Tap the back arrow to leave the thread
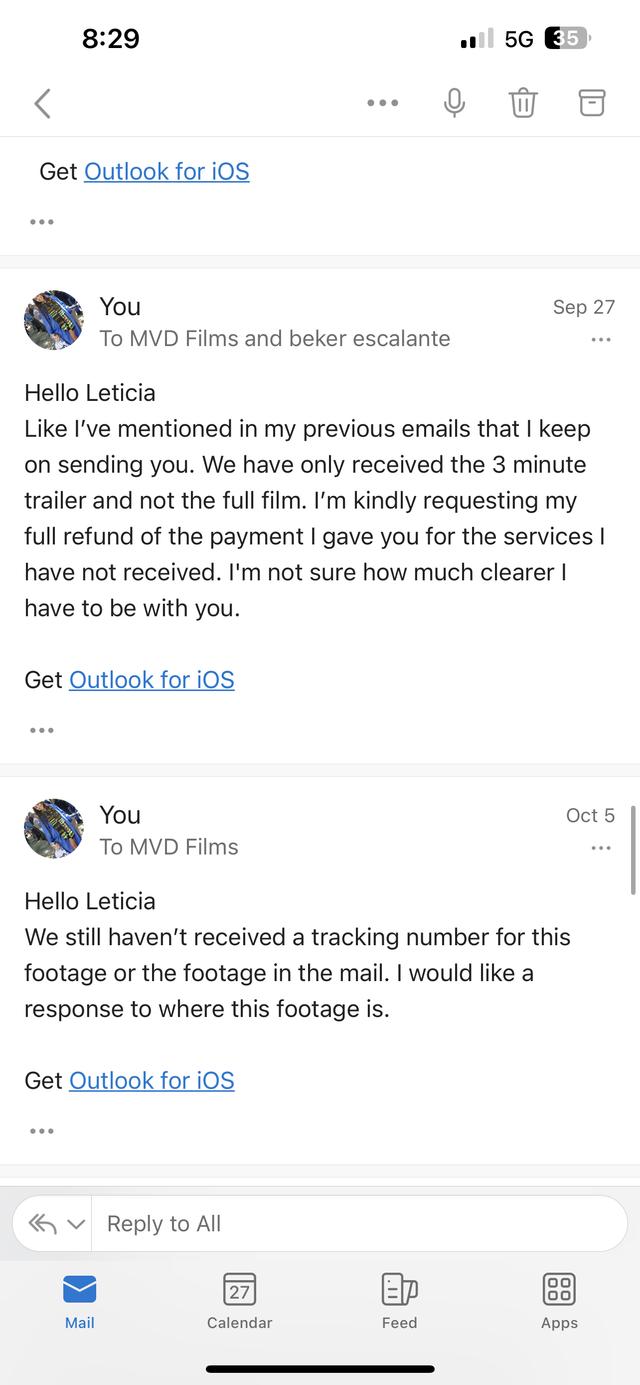 pyautogui.click(x=42, y=103)
